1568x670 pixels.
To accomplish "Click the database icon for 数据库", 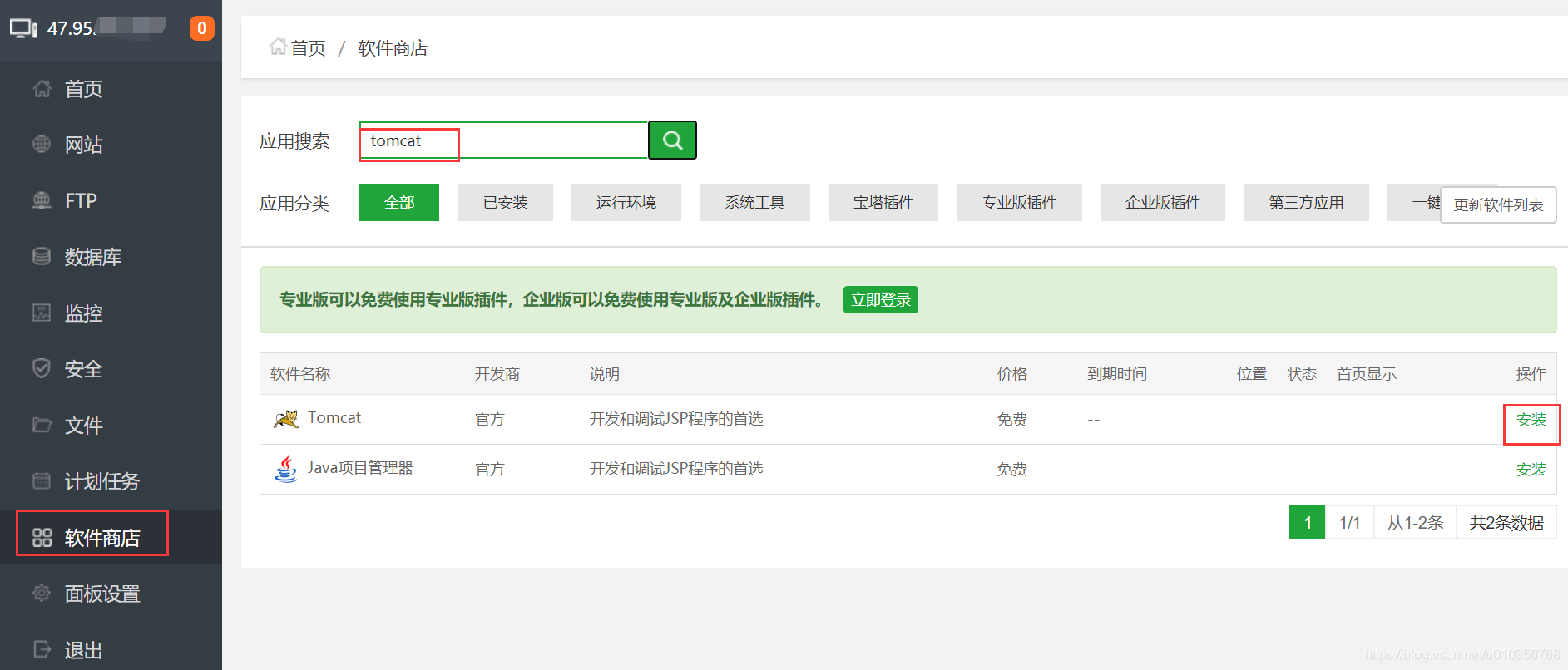I will click(42, 256).
